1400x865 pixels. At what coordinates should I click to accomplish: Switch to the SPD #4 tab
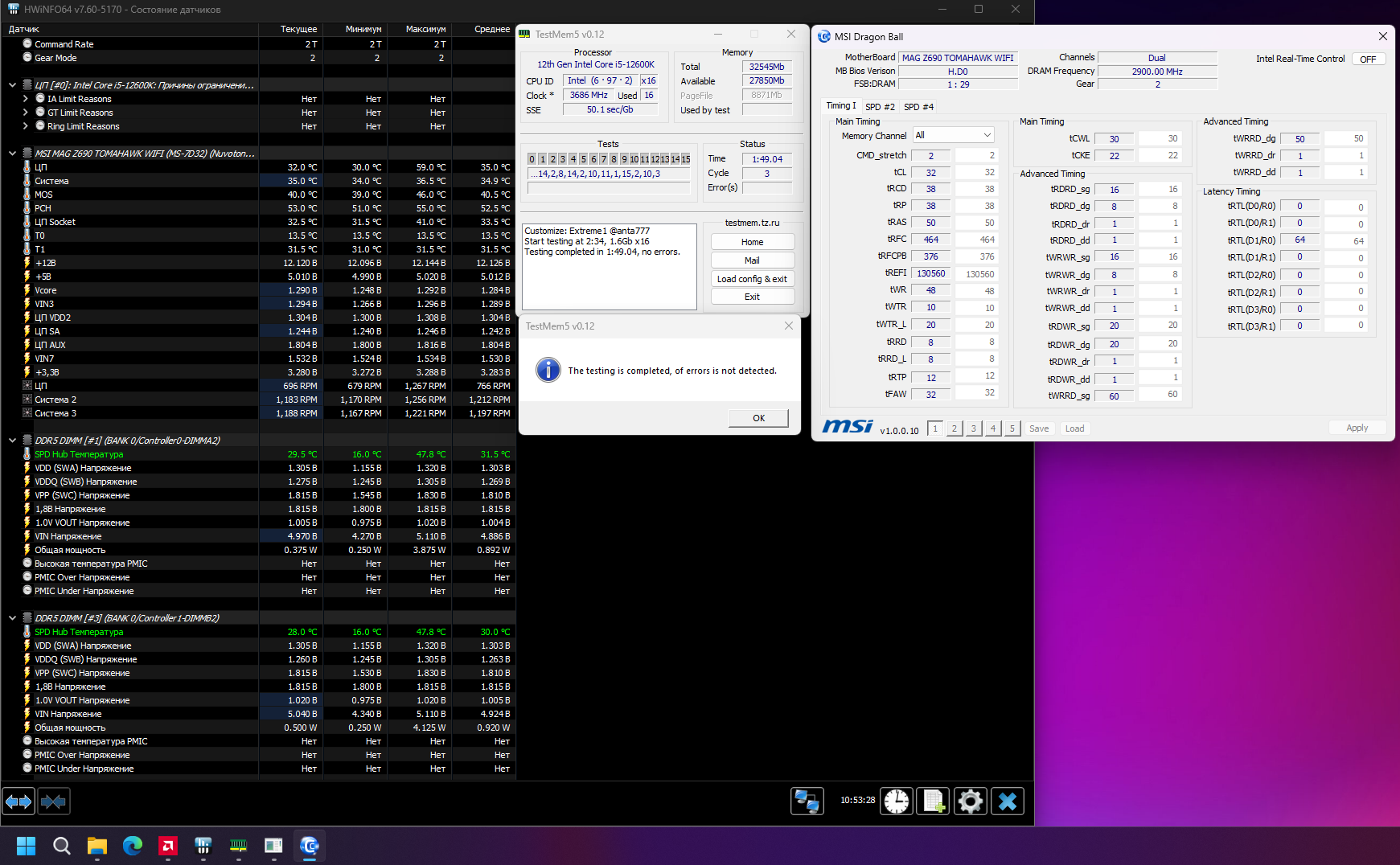tap(918, 107)
